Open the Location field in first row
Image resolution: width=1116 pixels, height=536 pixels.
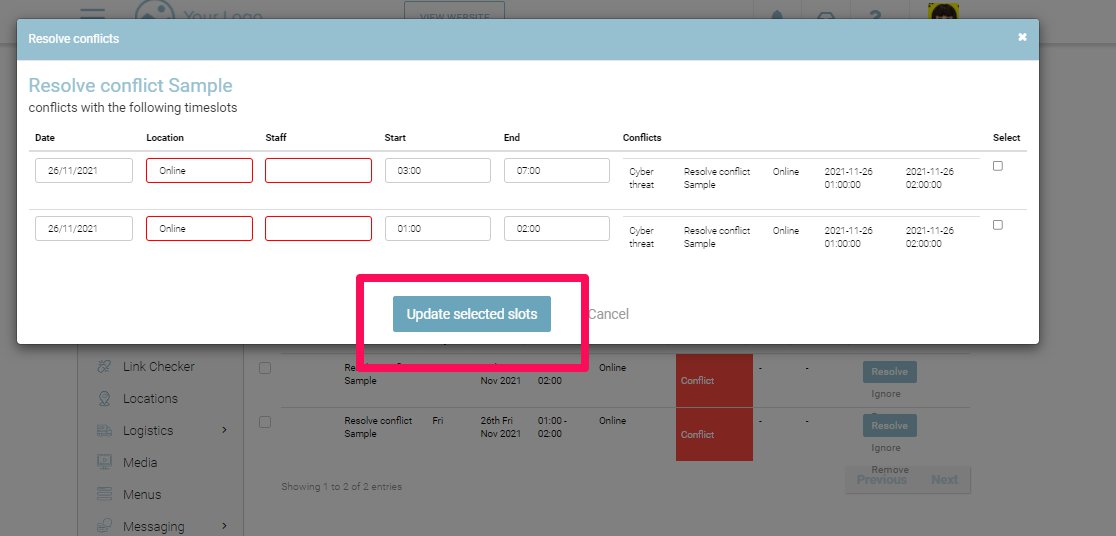(199, 171)
